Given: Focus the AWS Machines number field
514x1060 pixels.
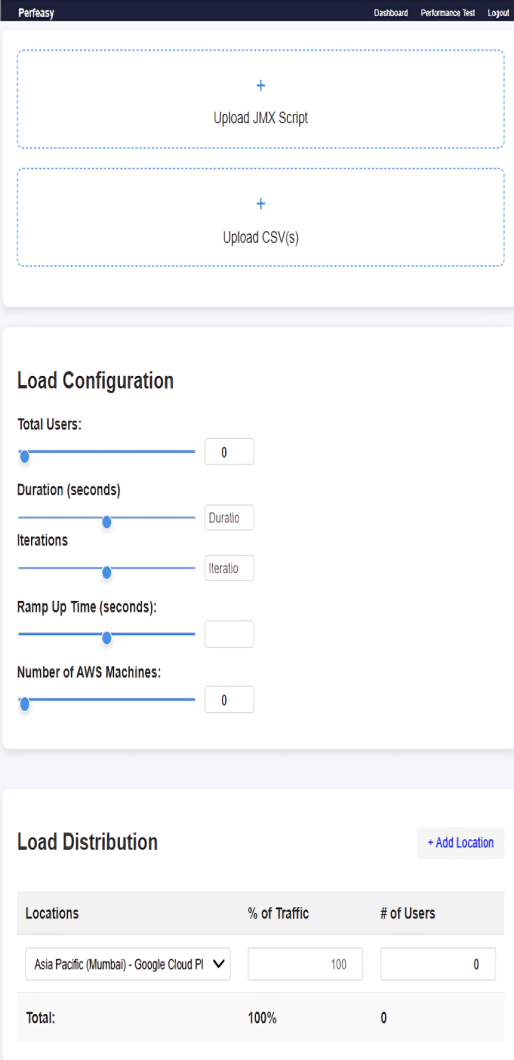Looking at the screenshot, I should coord(229,700).
